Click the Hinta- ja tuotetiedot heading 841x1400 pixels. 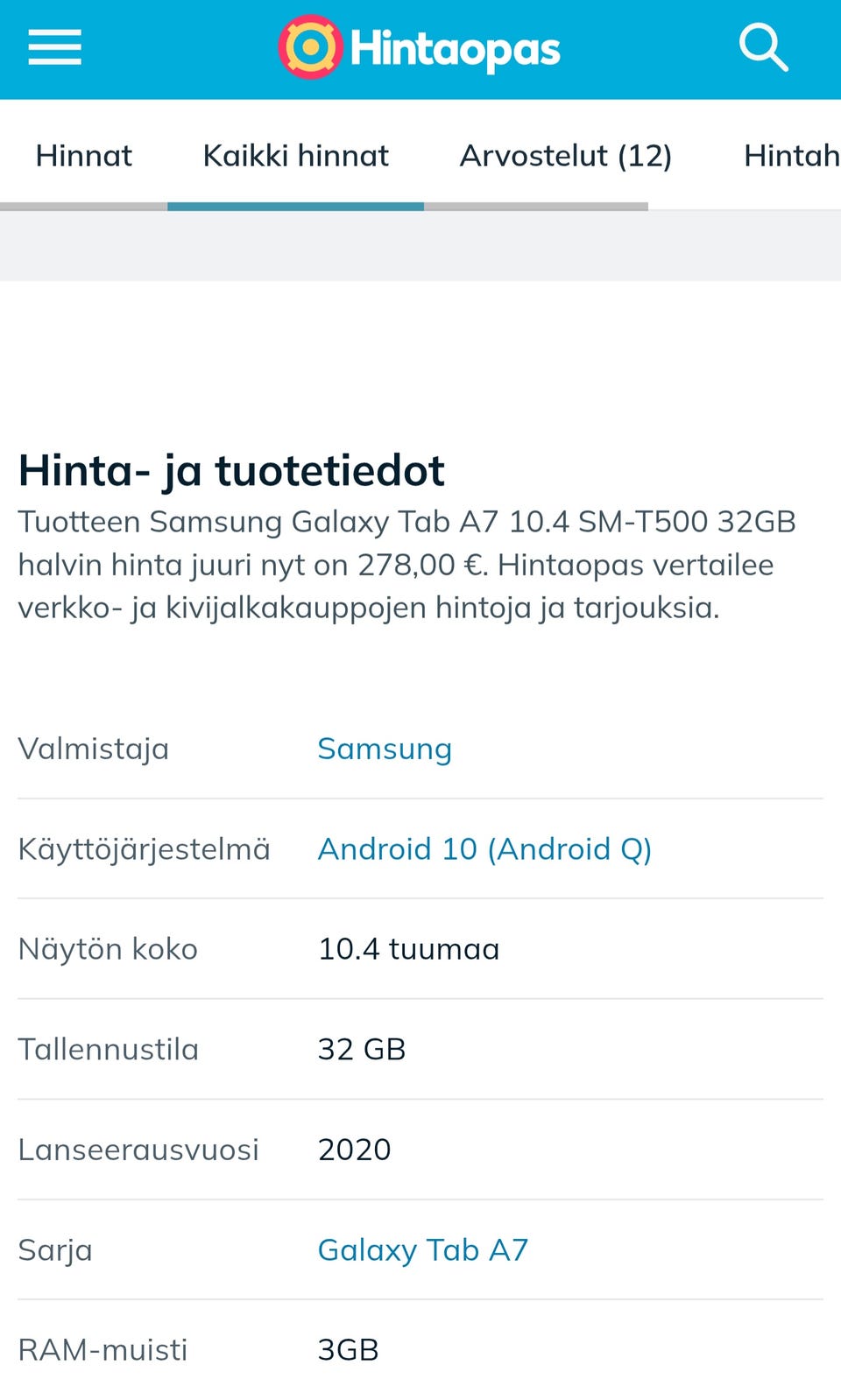point(232,470)
